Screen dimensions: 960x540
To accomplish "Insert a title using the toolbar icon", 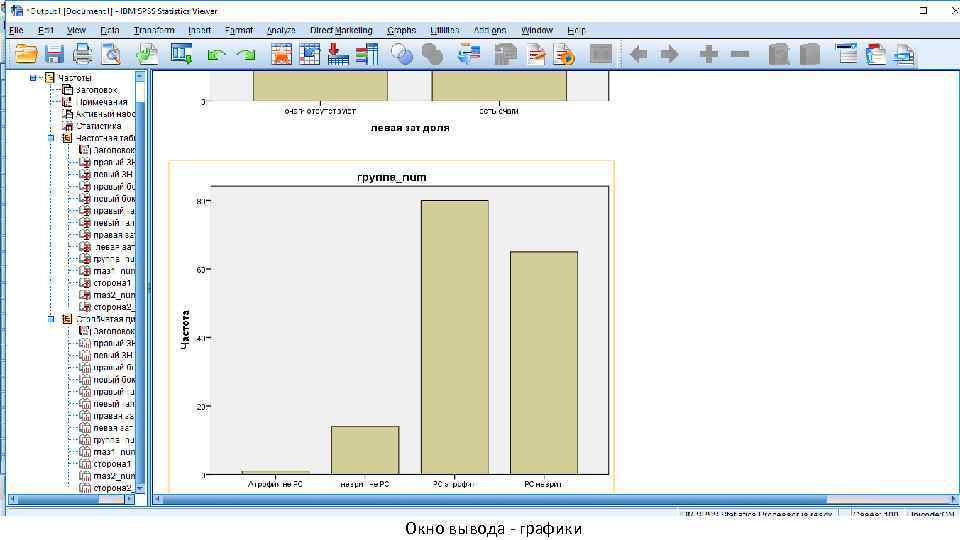I will 876,54.
